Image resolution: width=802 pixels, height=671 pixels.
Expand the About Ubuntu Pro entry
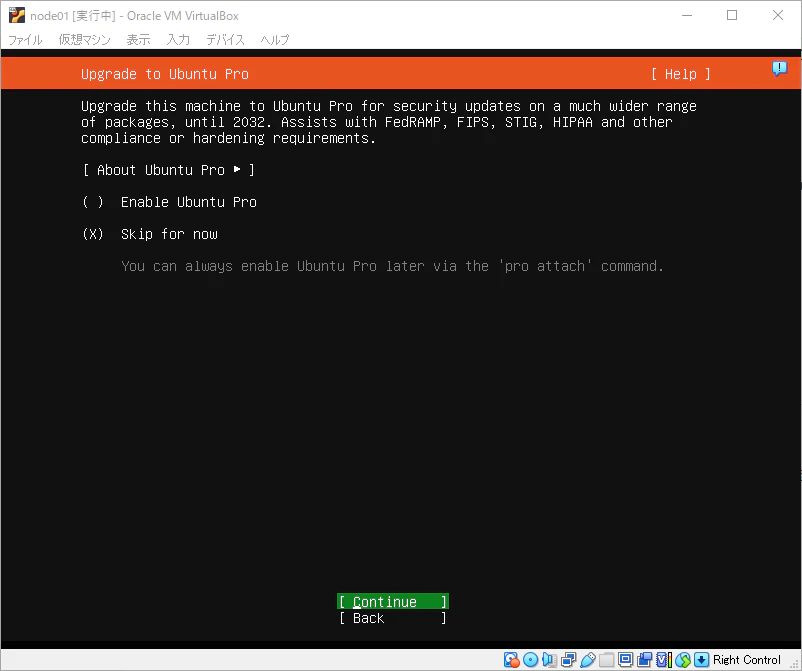click(x=168, y=170)
